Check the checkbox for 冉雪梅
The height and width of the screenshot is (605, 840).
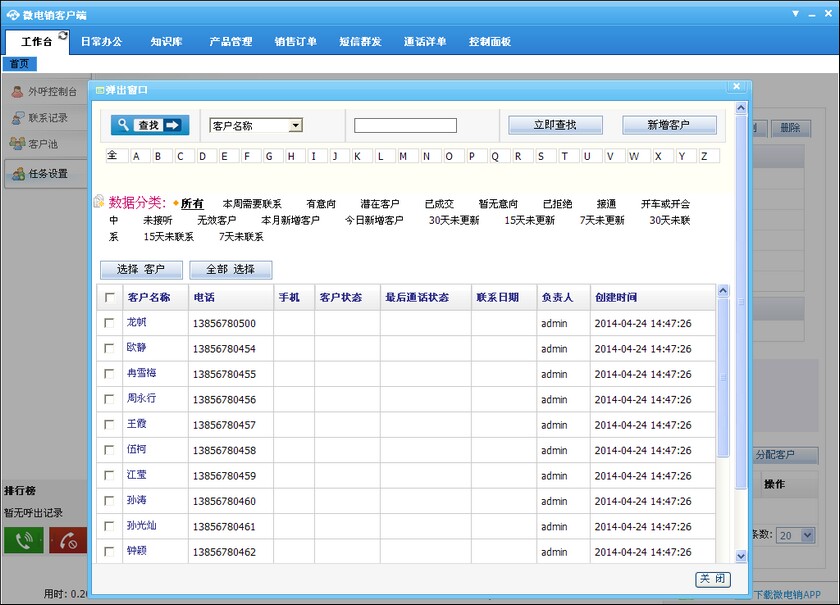pyautogui.click(x=109, y=374)
